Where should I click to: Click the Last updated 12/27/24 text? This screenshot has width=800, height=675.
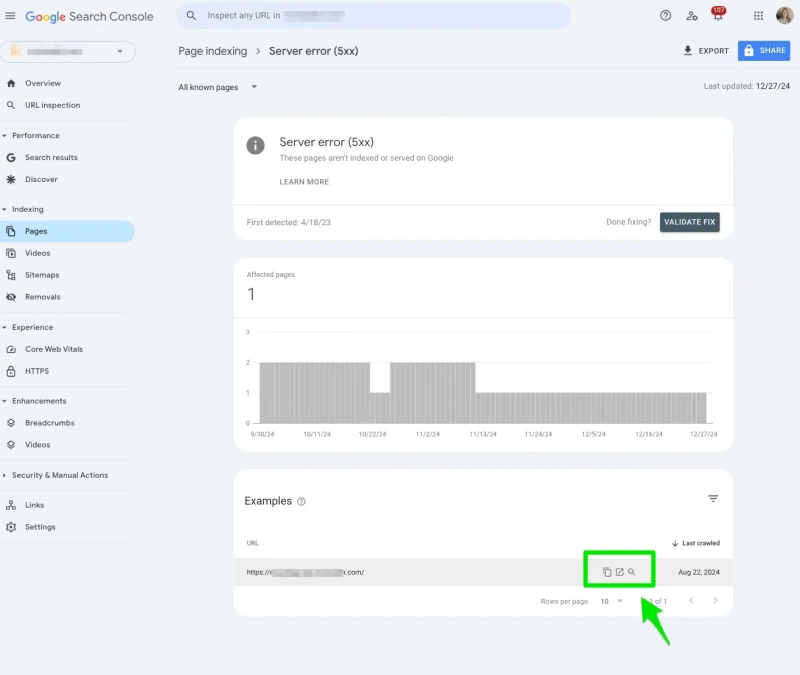click(x=746, y=86)
